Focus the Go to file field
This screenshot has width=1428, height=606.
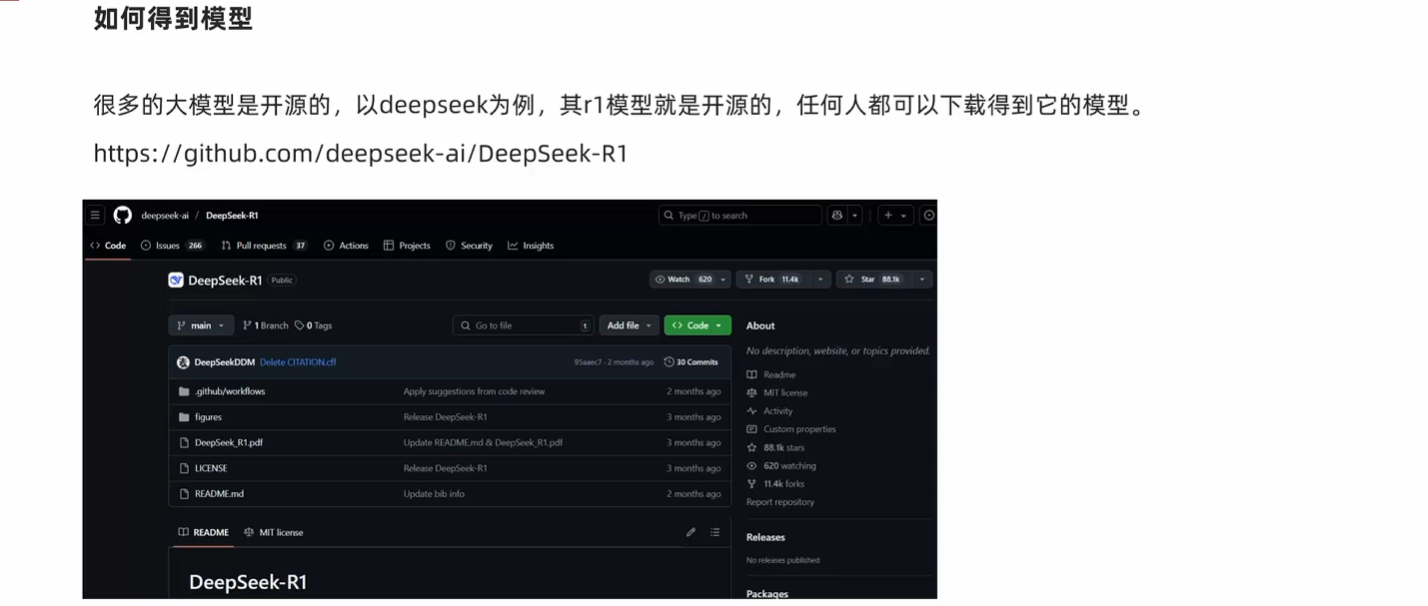click(523, 325)
